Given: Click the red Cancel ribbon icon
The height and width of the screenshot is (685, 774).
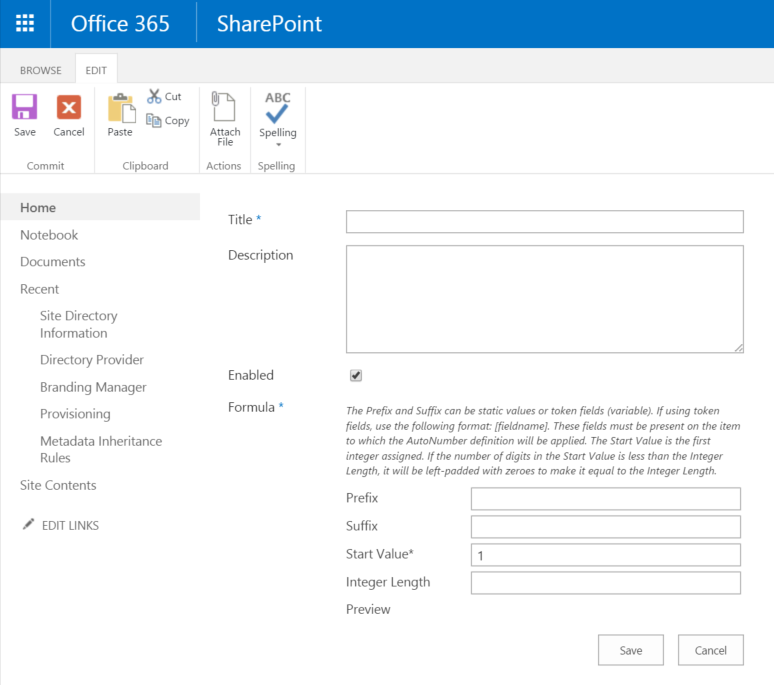Looking at the screenshot, I should pyautogui.click(x=69, y=107).
